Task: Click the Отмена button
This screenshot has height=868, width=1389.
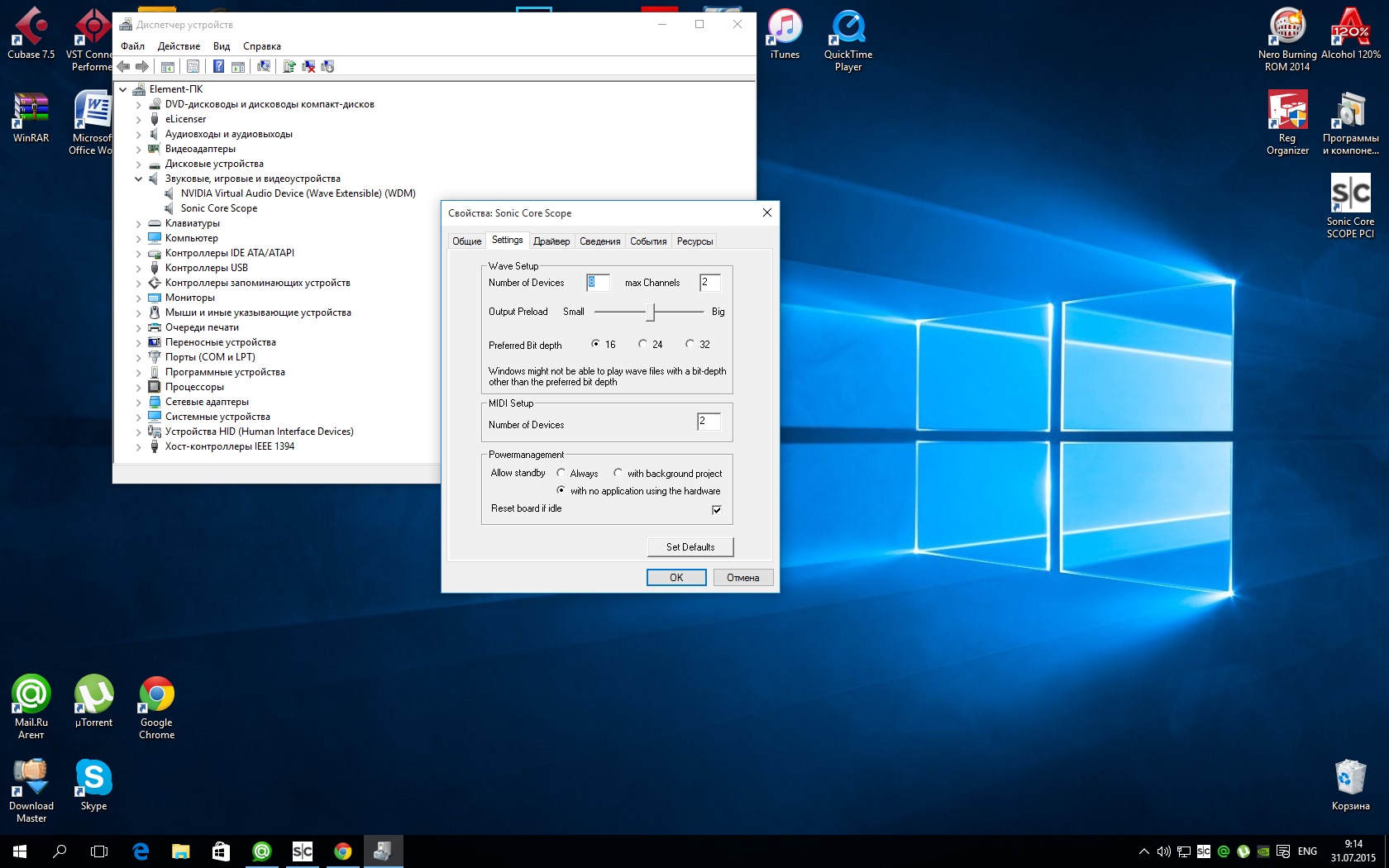Action: 742,578
